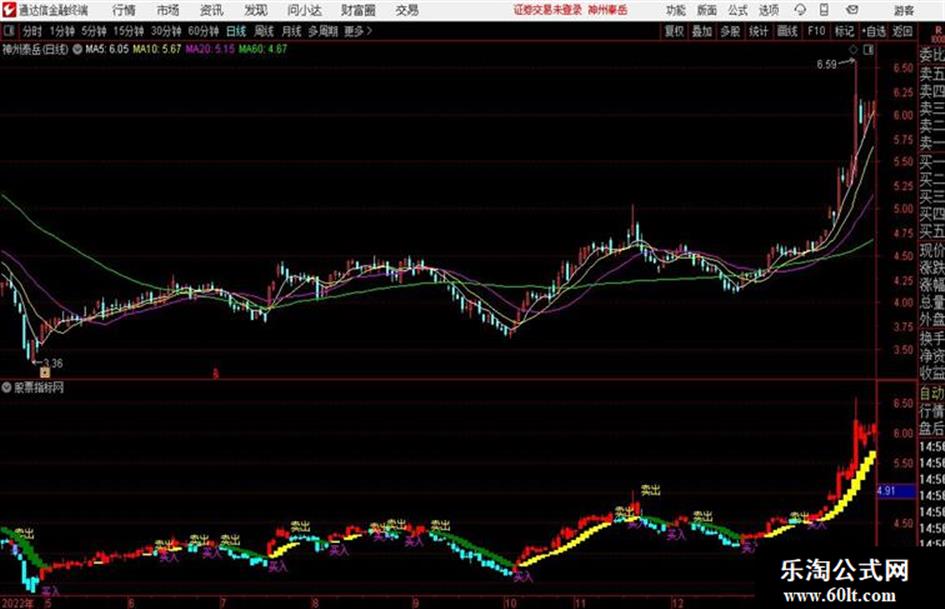Viewport: 945px width, 609px height.
Task: Click month 12 on the time axis
Action: [x=678, y=603]
